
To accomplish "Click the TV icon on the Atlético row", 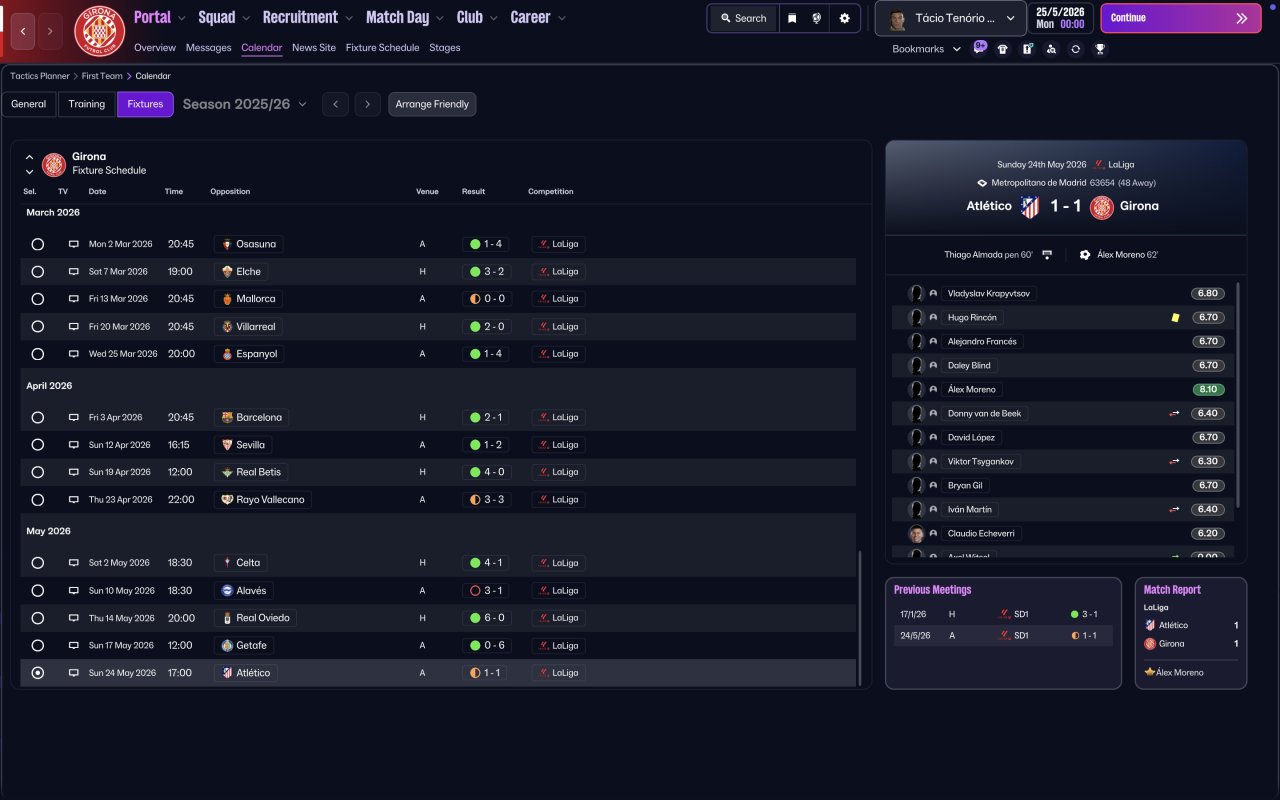I will tap(73, 673).
